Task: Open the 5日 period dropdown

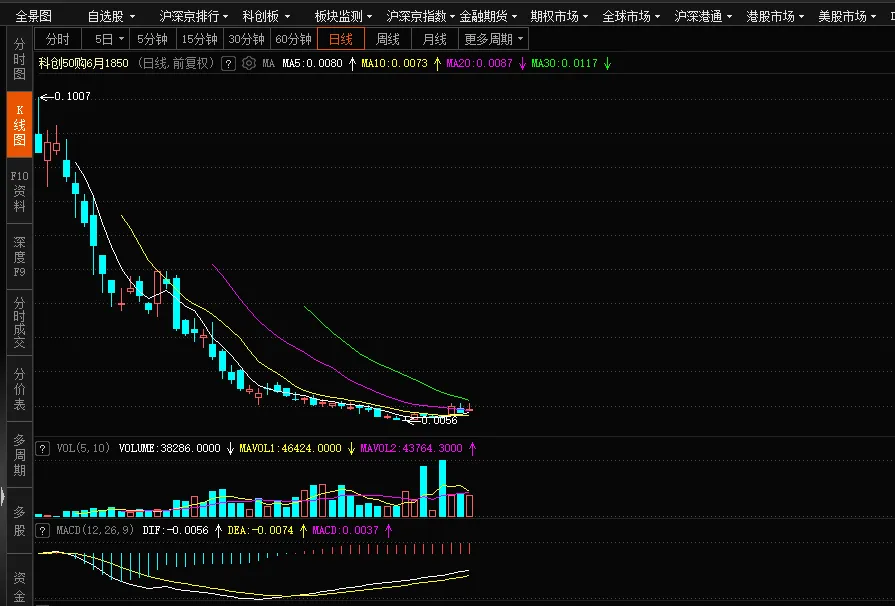Action: [106, 39]
